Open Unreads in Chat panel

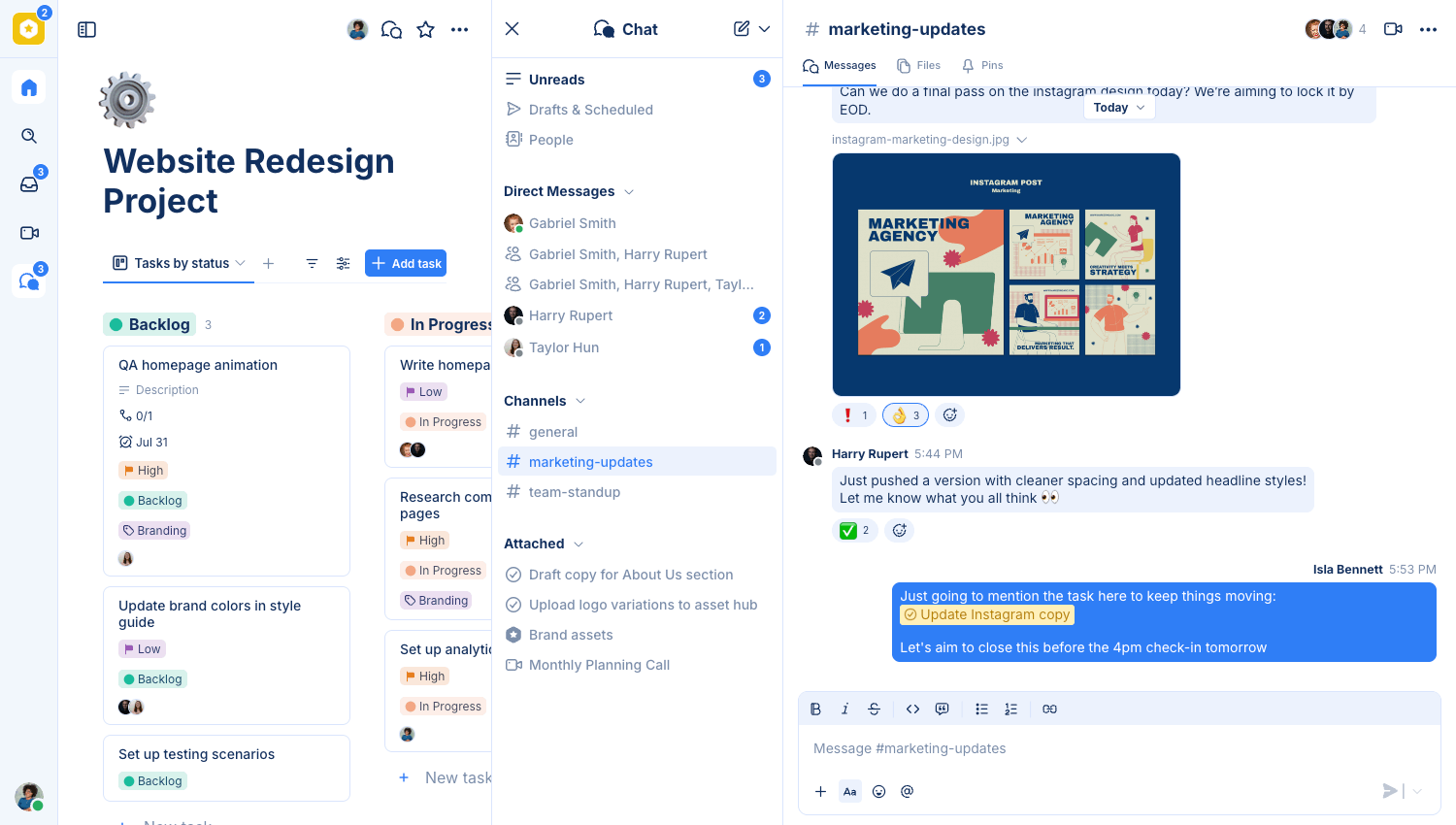(637, 80)
